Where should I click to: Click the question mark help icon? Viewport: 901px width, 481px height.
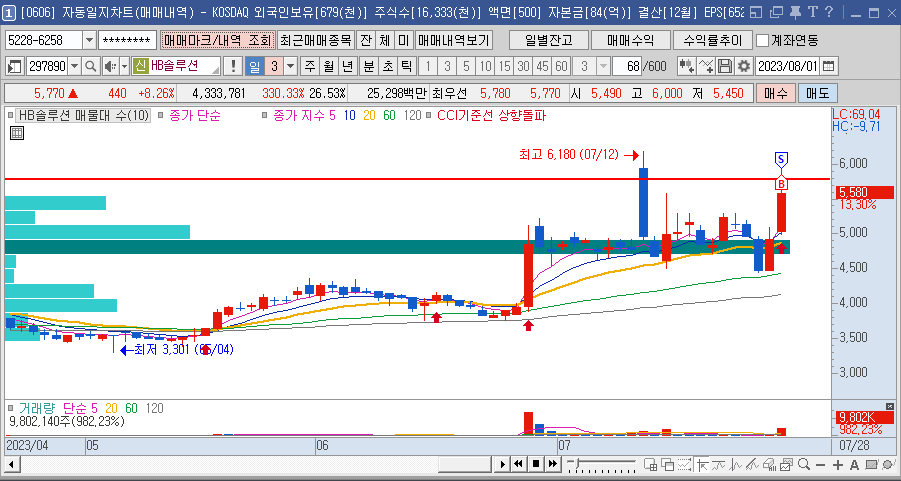tap(829, 12)
